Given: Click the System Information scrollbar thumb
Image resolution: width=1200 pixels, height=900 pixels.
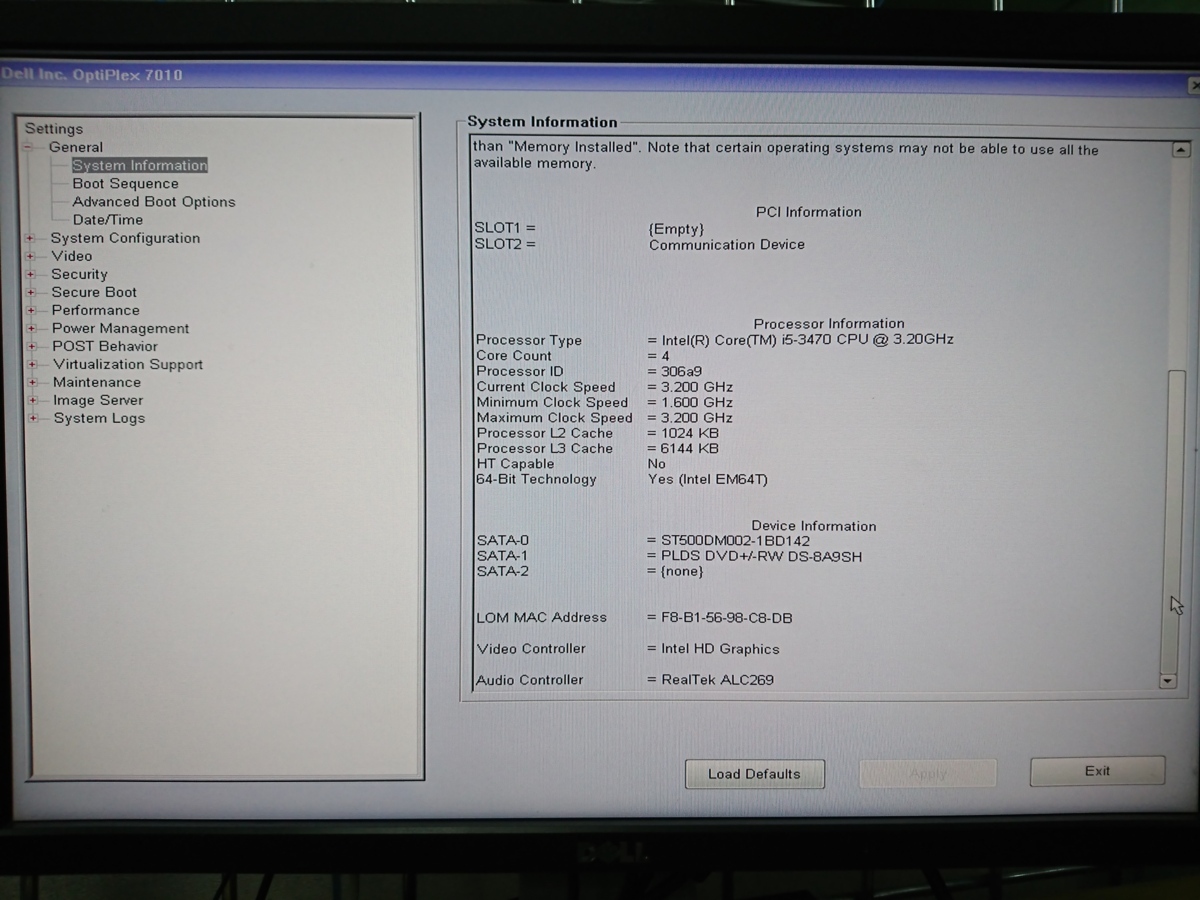Looking at the screenshot, I should point(1173,520).
